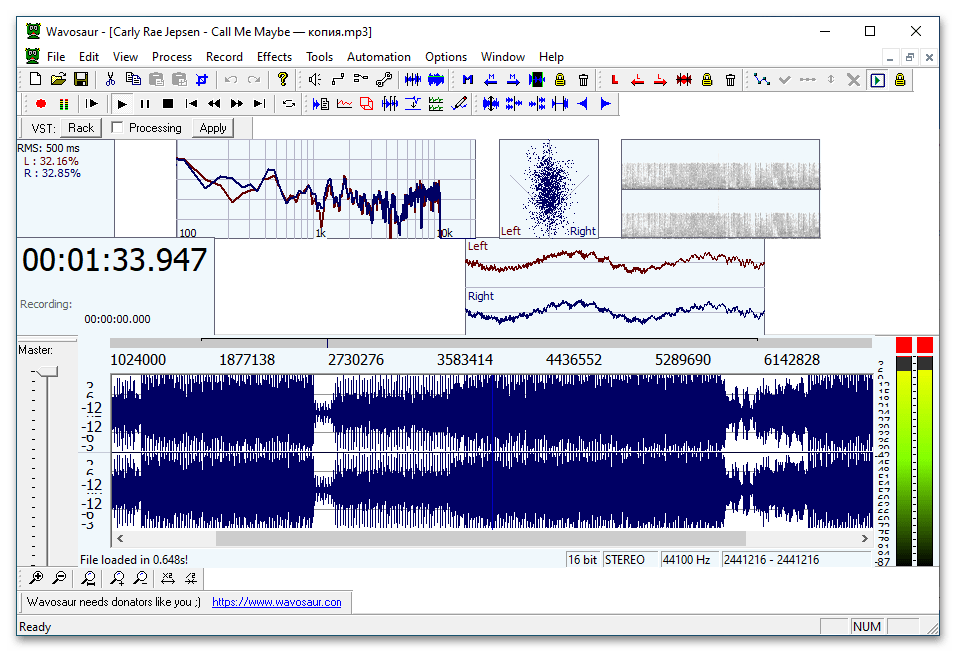Toggle the green automation play icon

point(877,80)
